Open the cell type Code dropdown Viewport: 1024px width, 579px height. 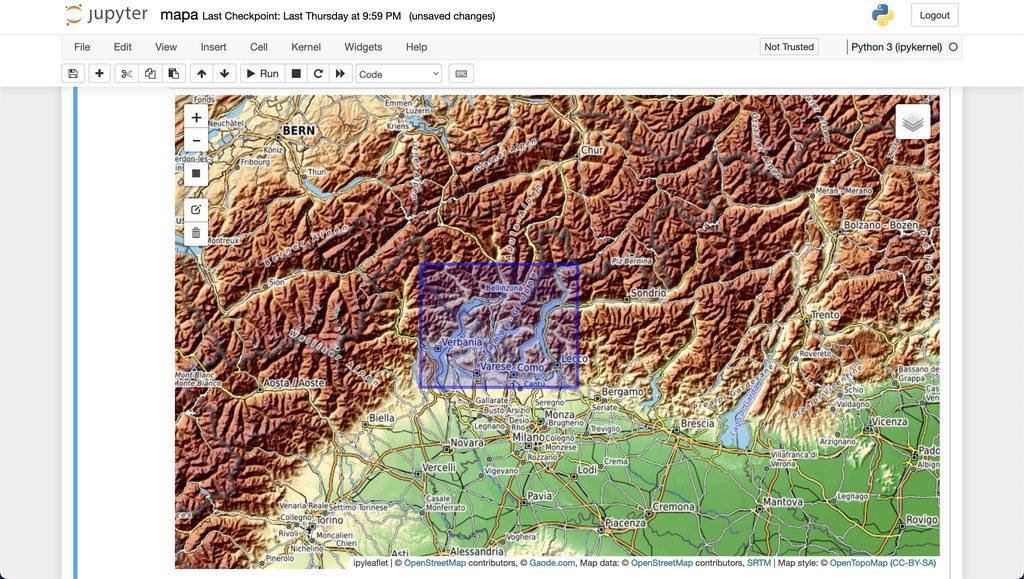pos(398,74)
